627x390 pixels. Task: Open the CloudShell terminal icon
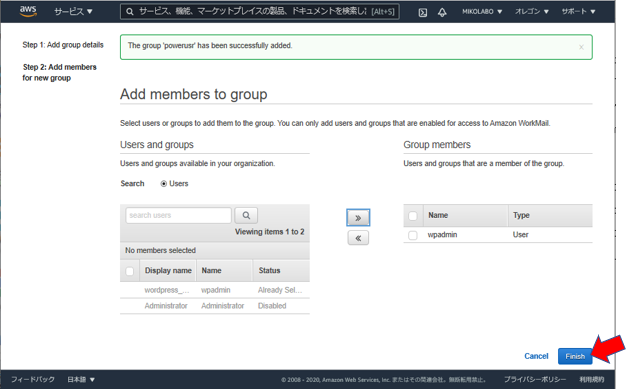point(423,12)
